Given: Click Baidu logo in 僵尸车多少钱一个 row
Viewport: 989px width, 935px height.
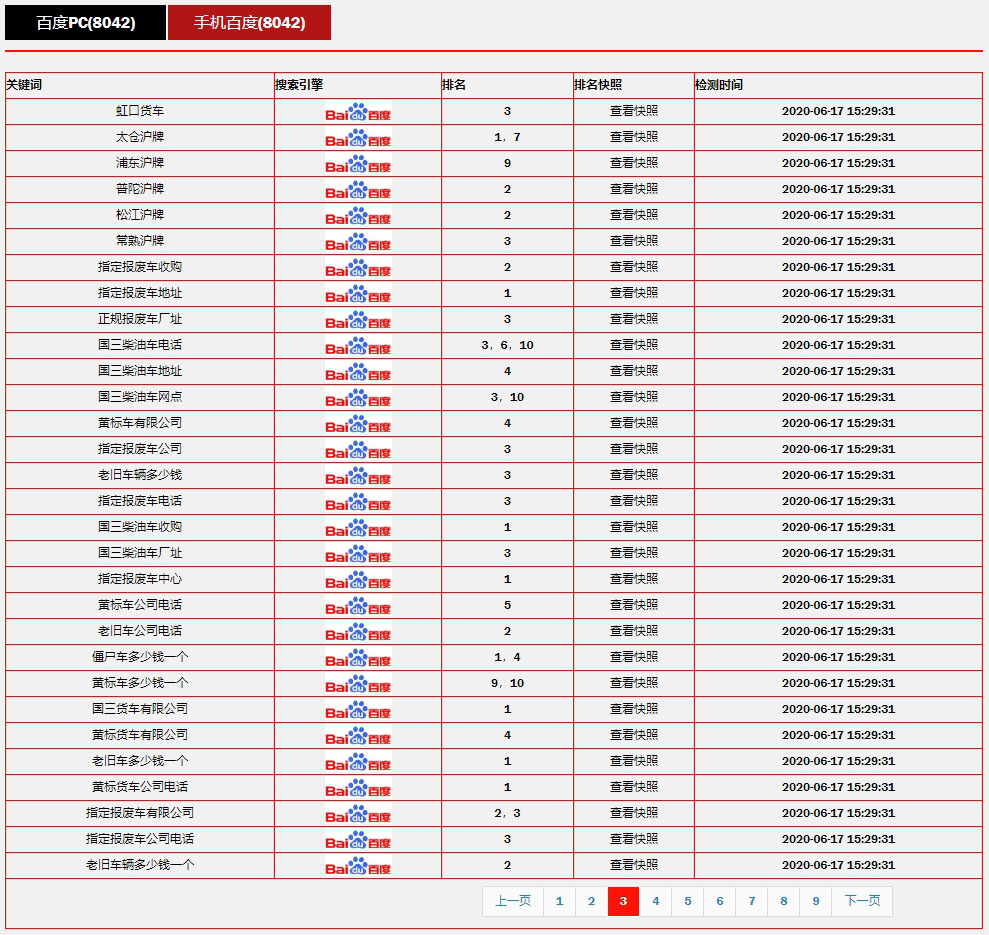Looking at the screenshot, I should pyautogui.click(x=358, y=658).
